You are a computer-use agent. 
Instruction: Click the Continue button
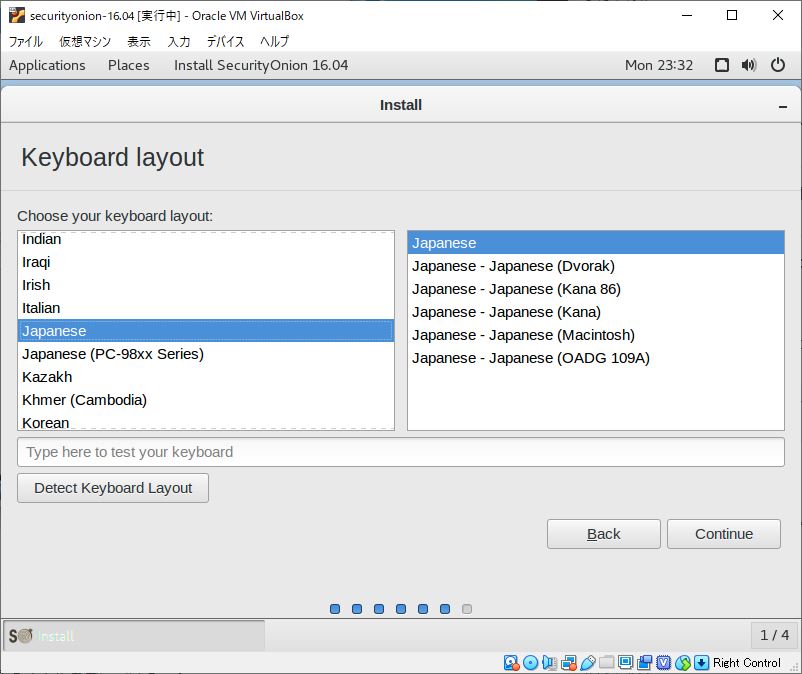coord(724,534)
